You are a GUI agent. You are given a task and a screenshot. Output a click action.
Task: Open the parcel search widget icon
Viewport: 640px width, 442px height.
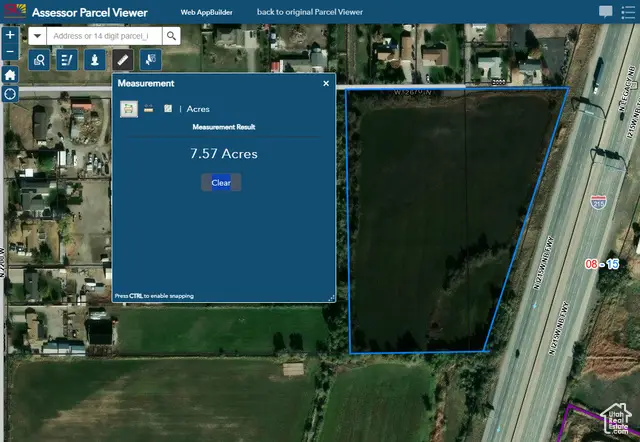coord(40,60)
